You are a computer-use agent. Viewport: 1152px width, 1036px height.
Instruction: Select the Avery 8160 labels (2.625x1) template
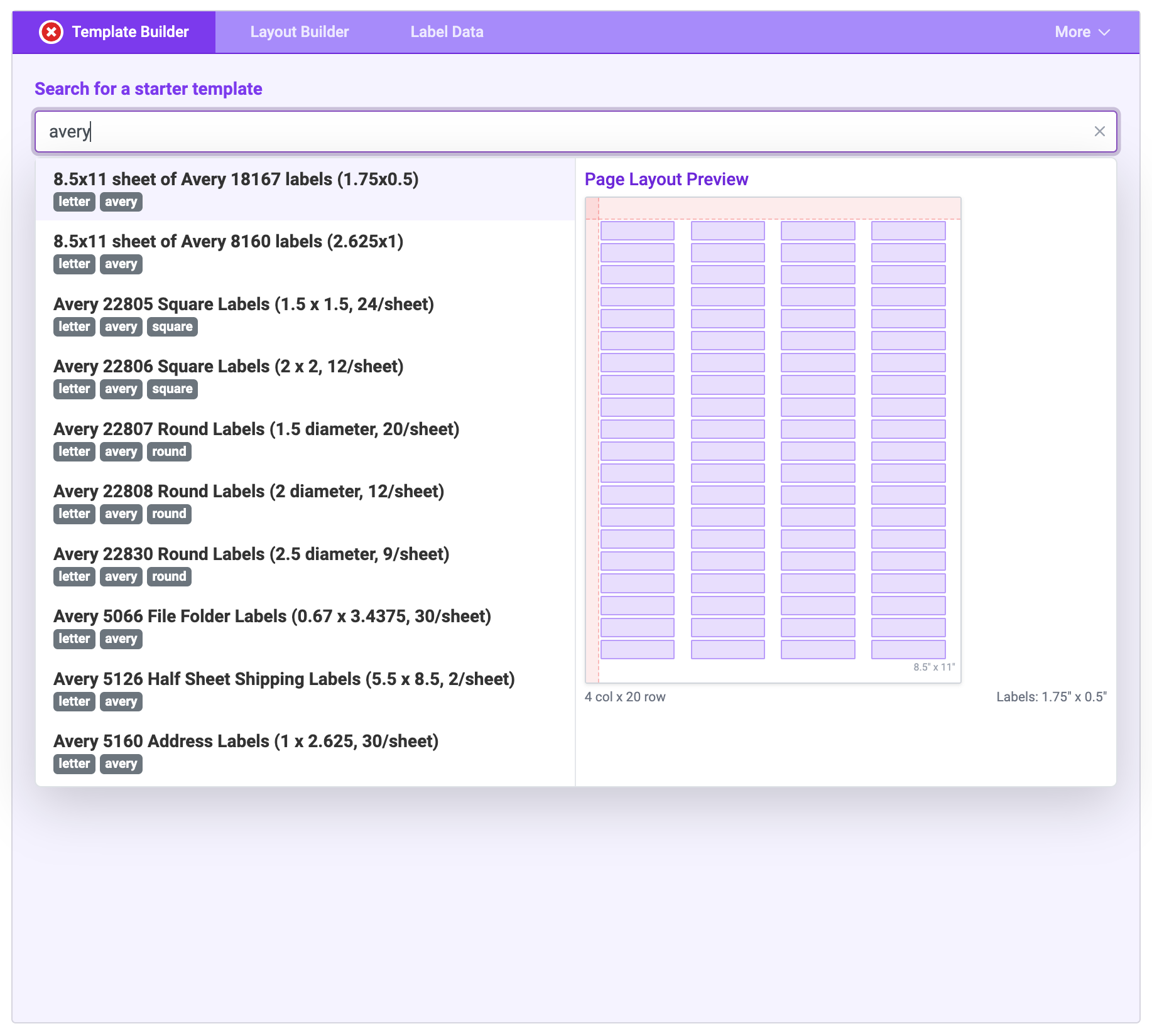pos(305,251)
